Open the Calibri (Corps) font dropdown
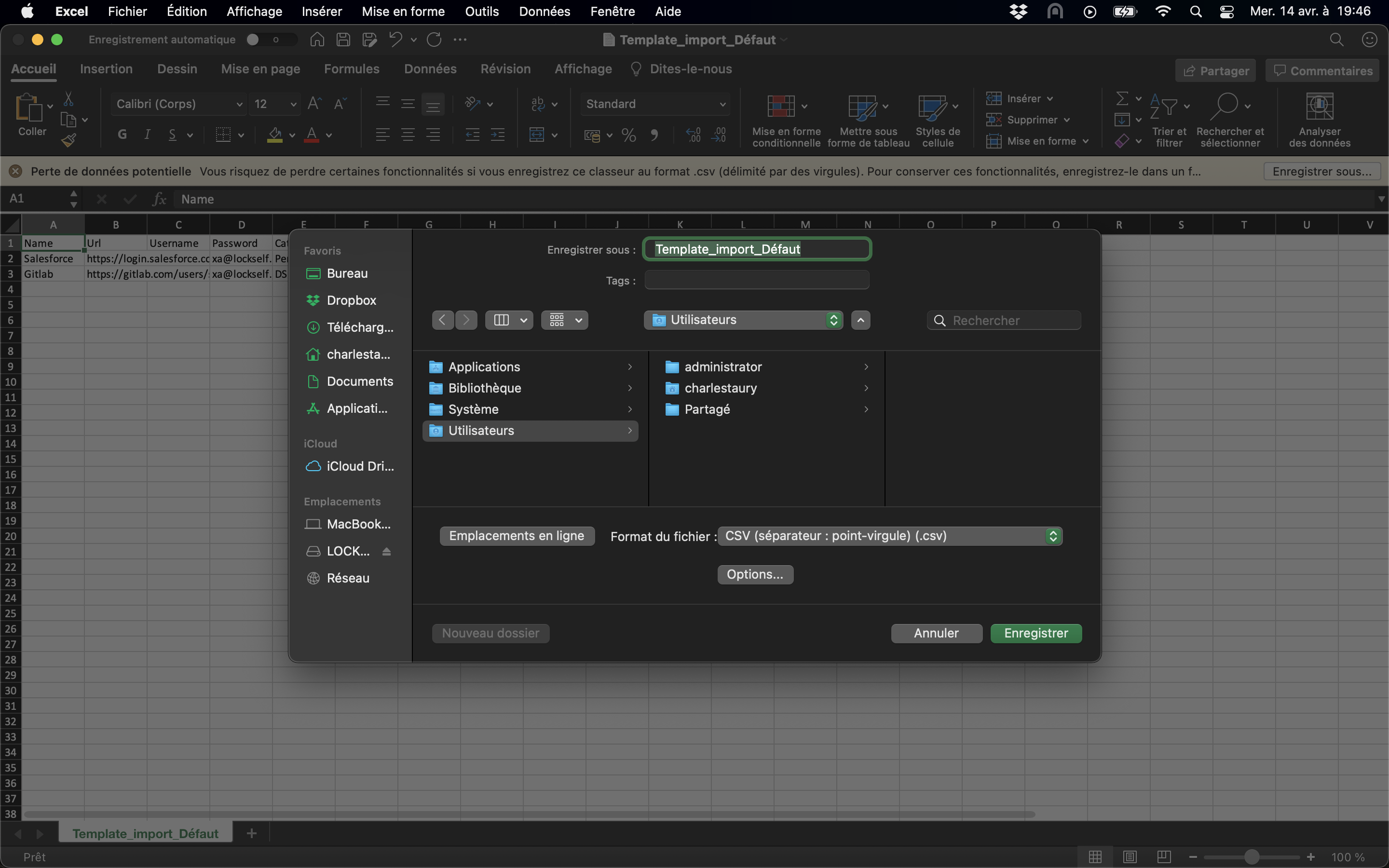The height and width of the screenshot is (868, 1389). click(178, 104)
